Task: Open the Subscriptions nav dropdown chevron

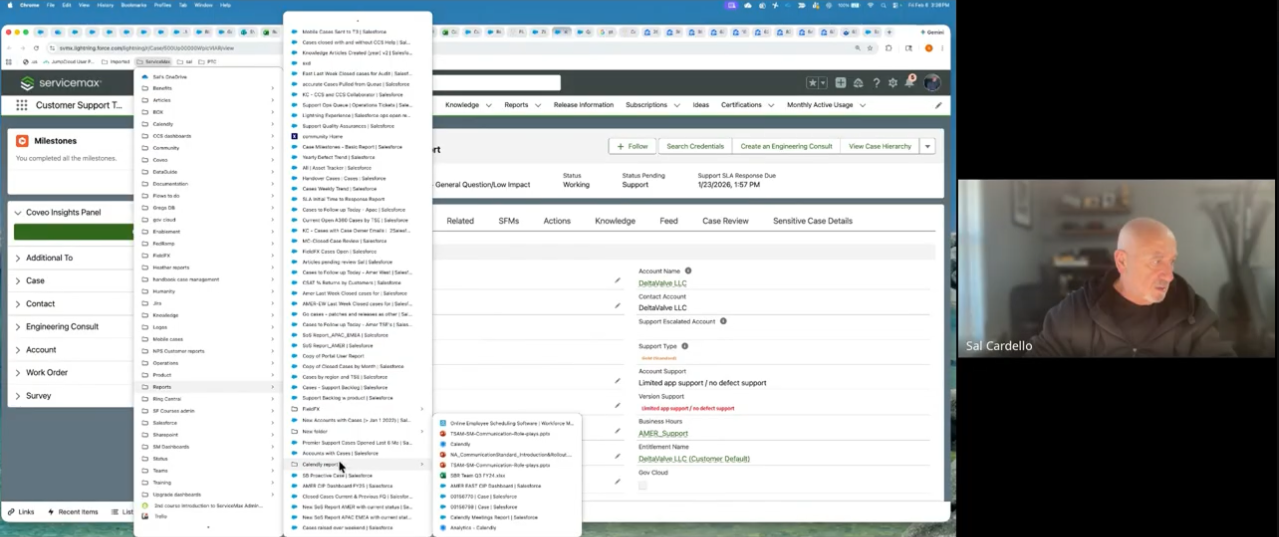Action: 676,105
